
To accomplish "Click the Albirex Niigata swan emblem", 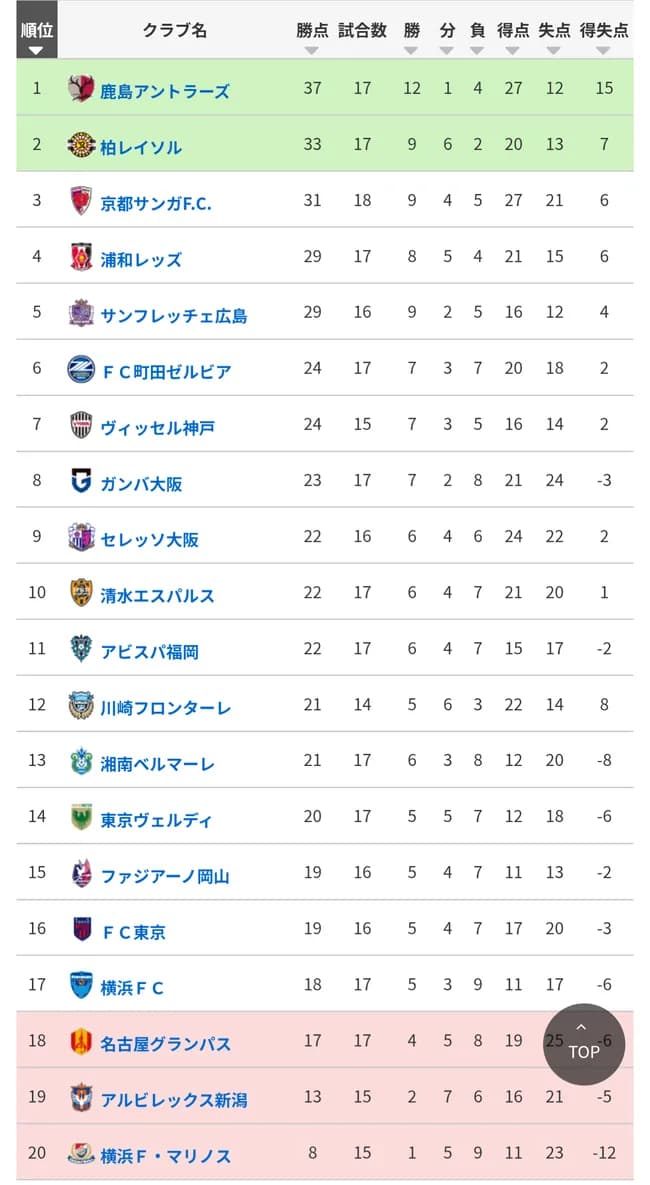I will click(79, 1096).
